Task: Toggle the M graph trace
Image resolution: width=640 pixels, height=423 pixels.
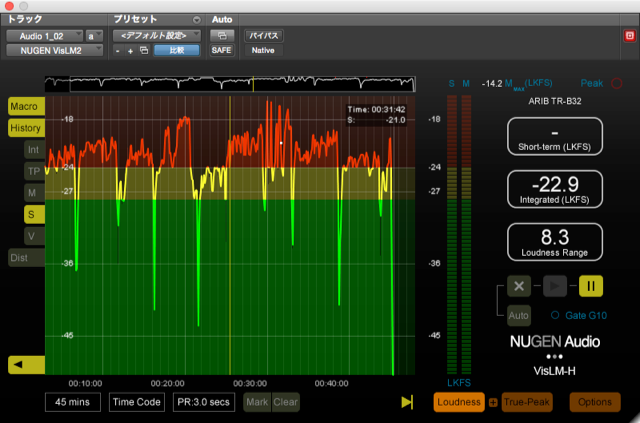Action: point(34,193)
